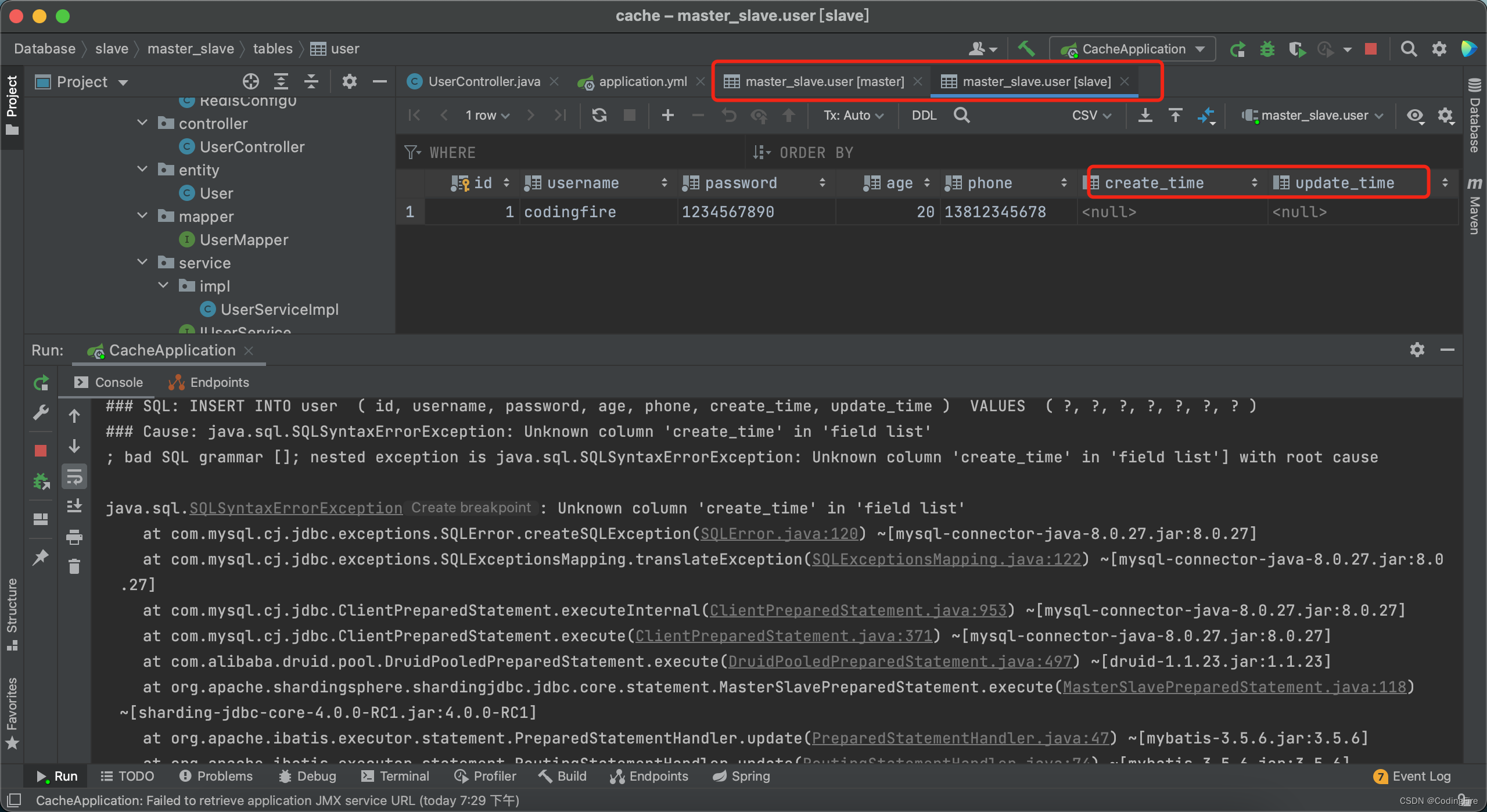
Task: Toggle Soft-Wrap button in console sidebar
Action: click(x=74, y=477)
